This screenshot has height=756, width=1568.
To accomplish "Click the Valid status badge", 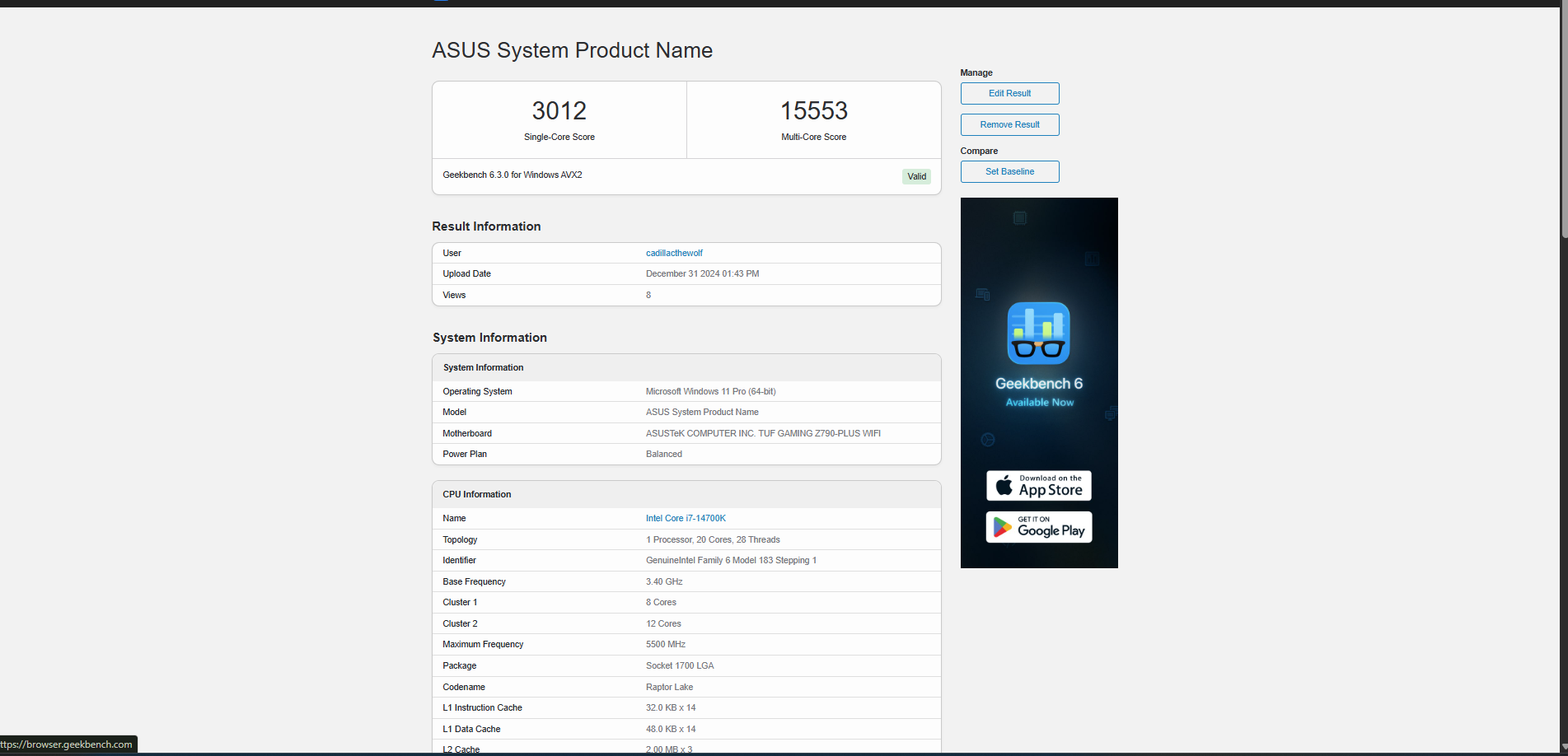I will click(916, 176).
